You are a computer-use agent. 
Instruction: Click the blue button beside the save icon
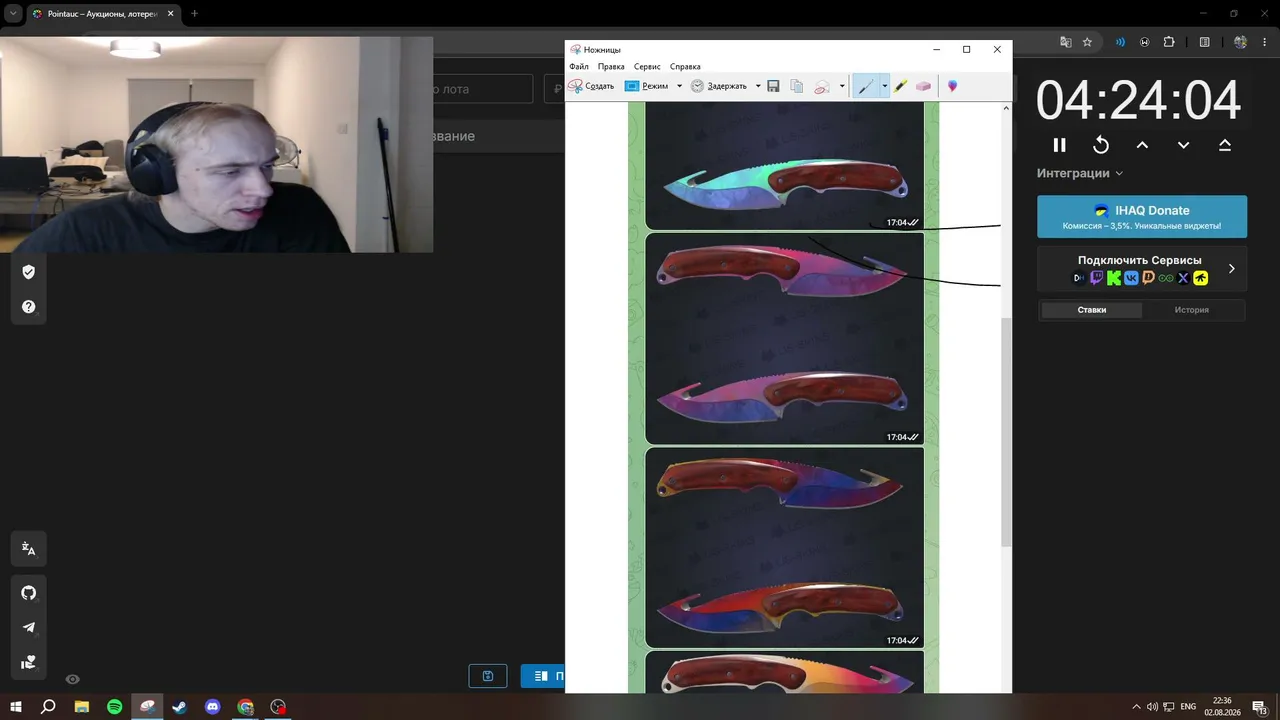[543, 676]
